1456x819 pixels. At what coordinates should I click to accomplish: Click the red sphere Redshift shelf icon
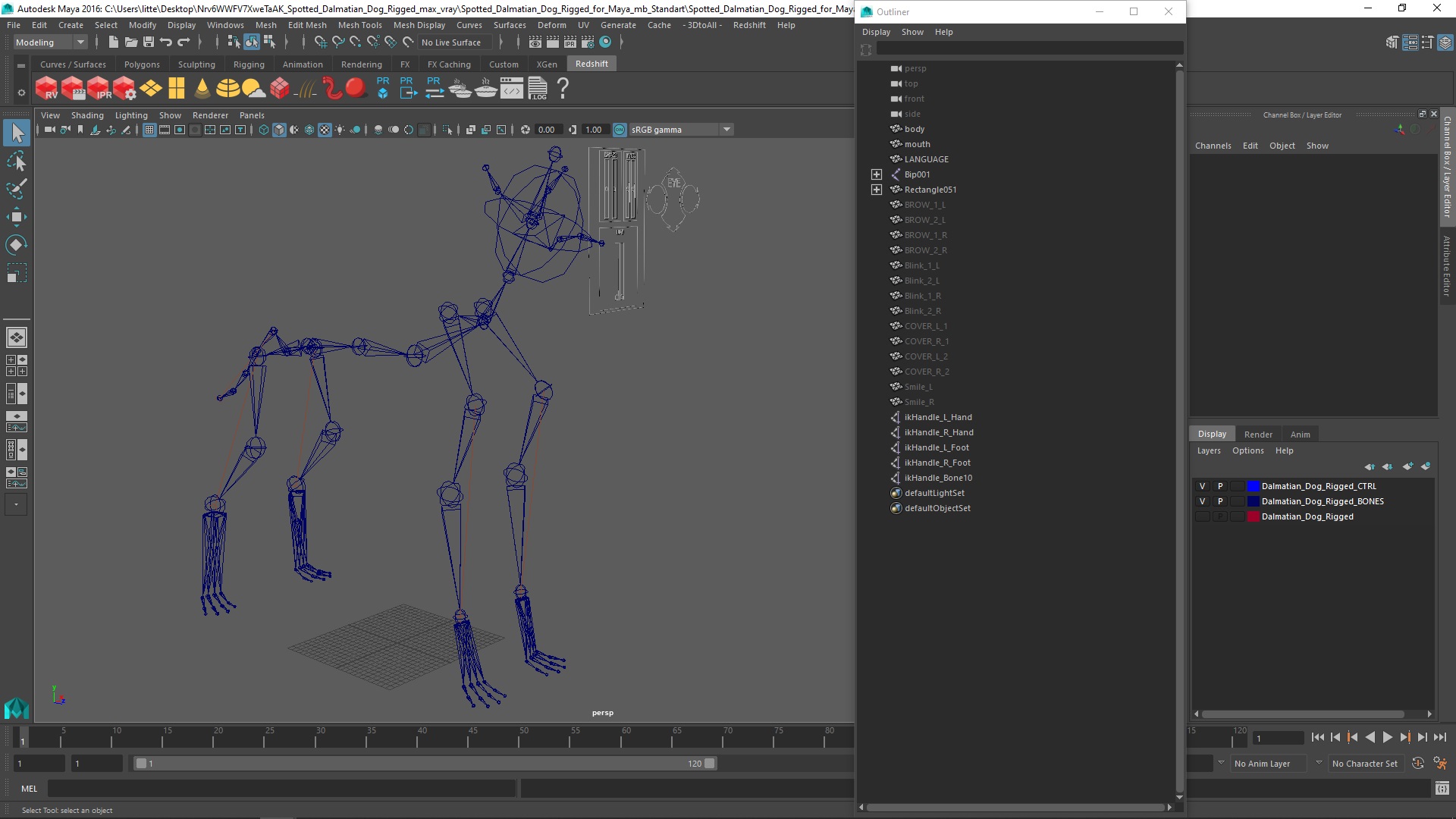click(356, 89)
